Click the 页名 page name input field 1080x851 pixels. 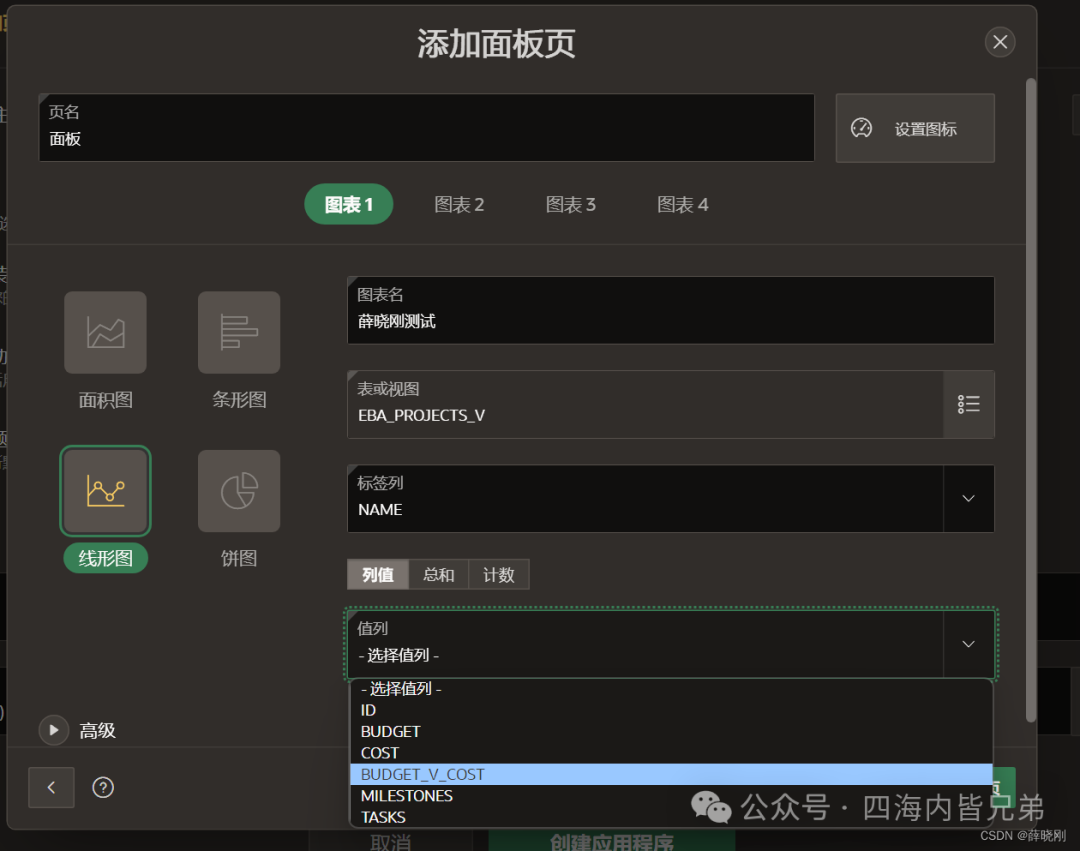(x=426, y=128)
